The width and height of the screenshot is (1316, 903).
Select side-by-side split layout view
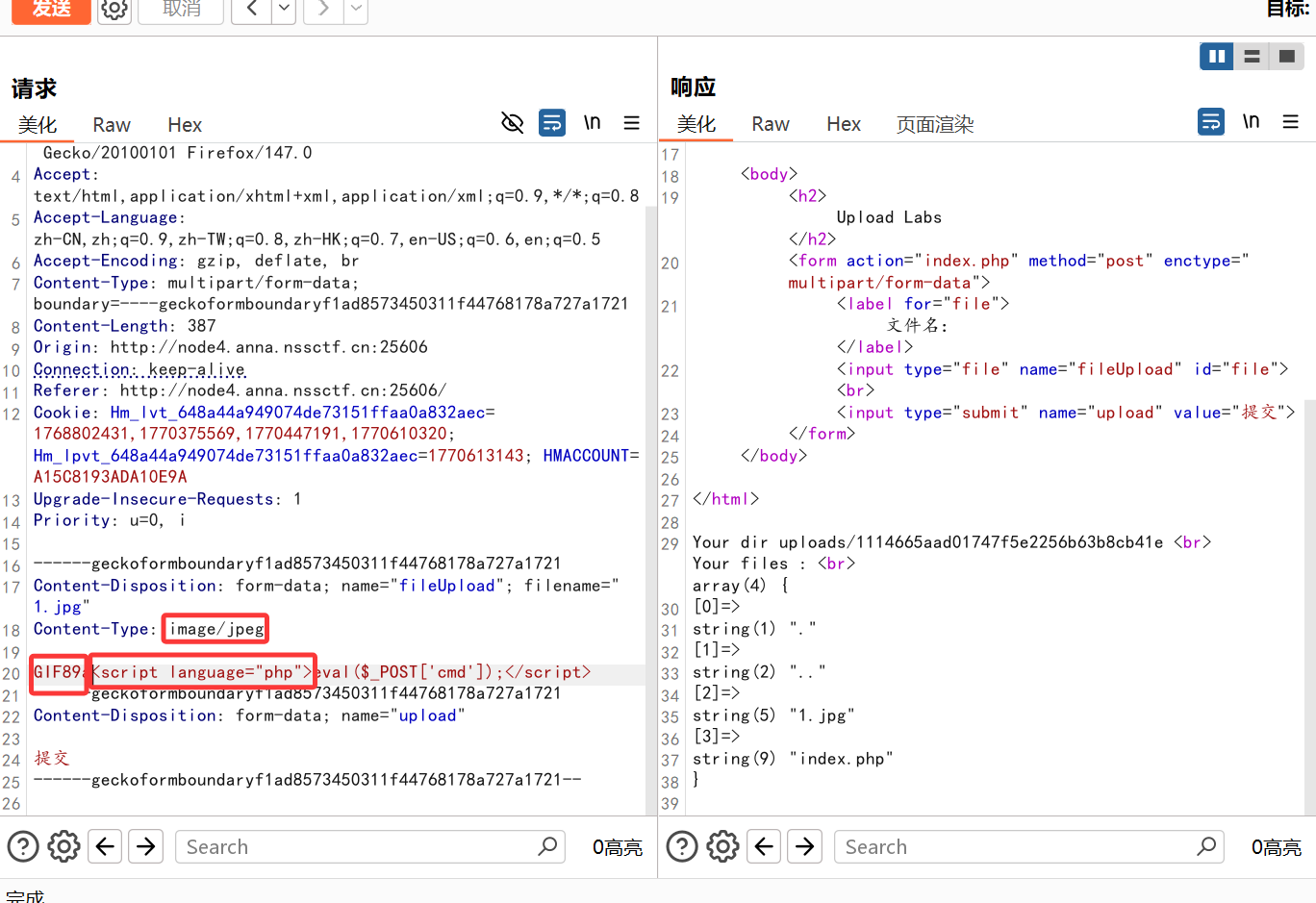(1217, 57)
